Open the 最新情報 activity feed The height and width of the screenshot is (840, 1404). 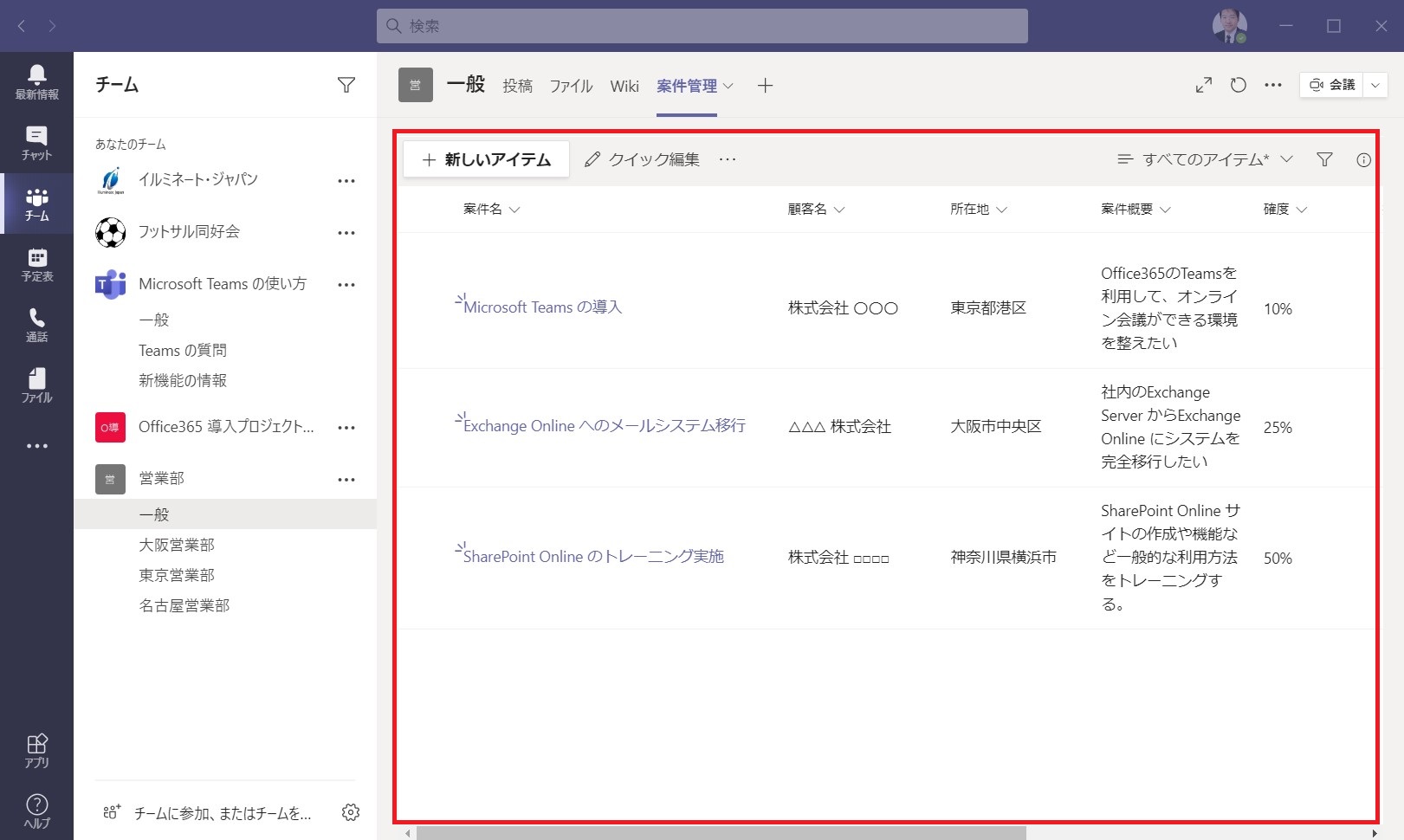pyautogui.click(x=36, y=82)
